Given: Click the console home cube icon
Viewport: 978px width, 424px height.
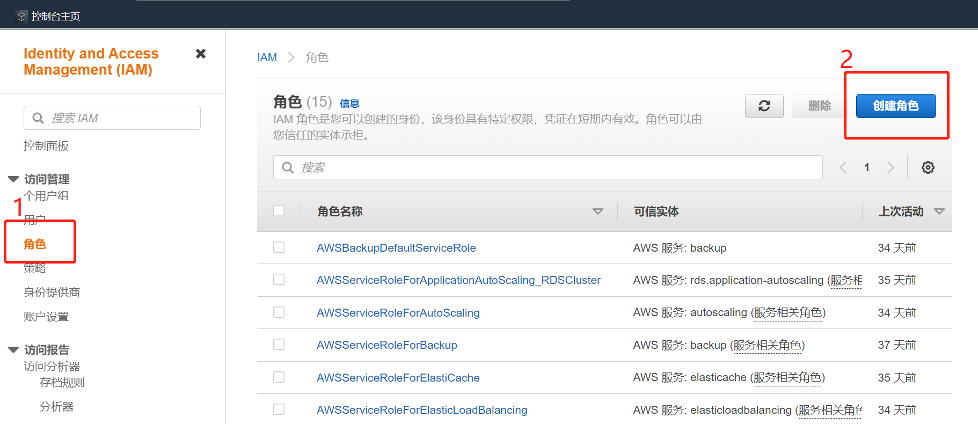Looking at the screenshot, I should tap(21, 16).
